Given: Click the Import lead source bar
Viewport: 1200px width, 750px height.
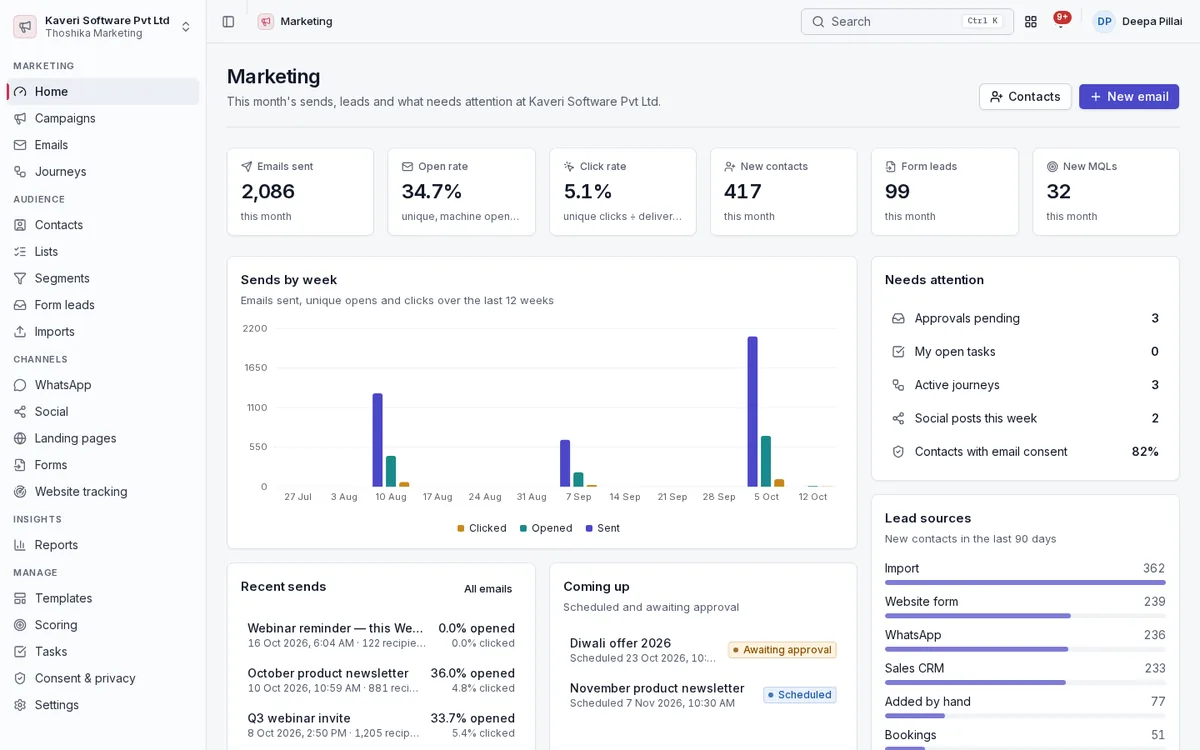Looking at the screenshot, I should [x=1025, y=582].
